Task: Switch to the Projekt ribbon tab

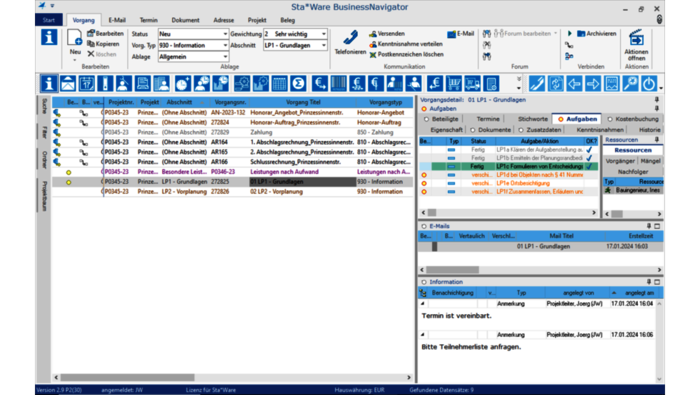Action: click(257, 20)
